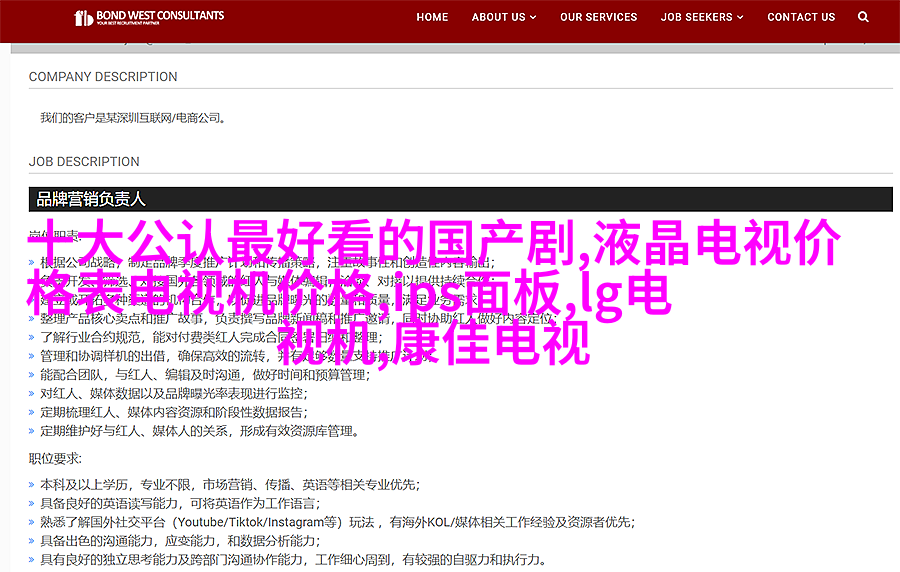Select the JOB DESCRIPTION heading
The width and height of the screenshot is (900, 572).
pyautogui.click(x=84, y=162)
